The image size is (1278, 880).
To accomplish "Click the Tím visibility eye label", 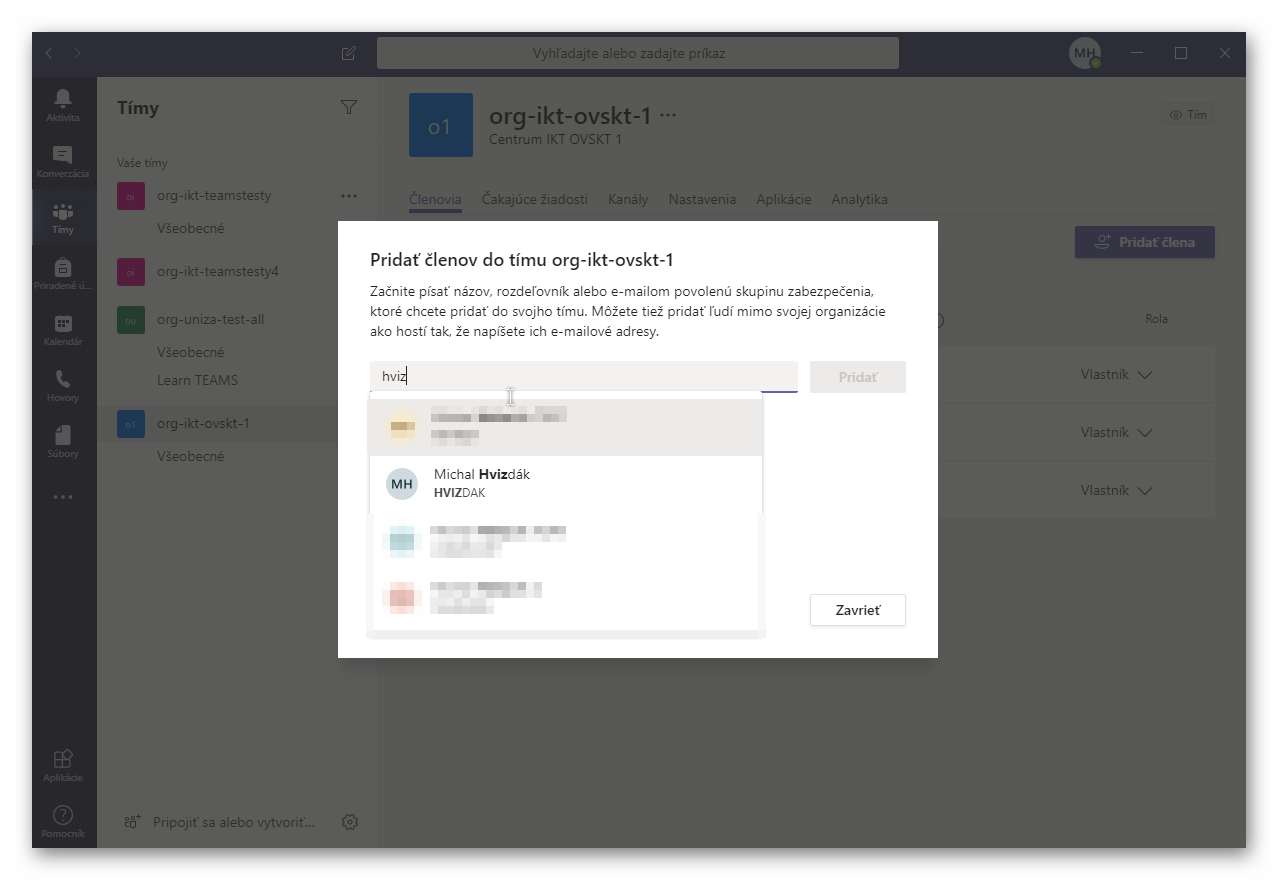I will pos(1188,115).
